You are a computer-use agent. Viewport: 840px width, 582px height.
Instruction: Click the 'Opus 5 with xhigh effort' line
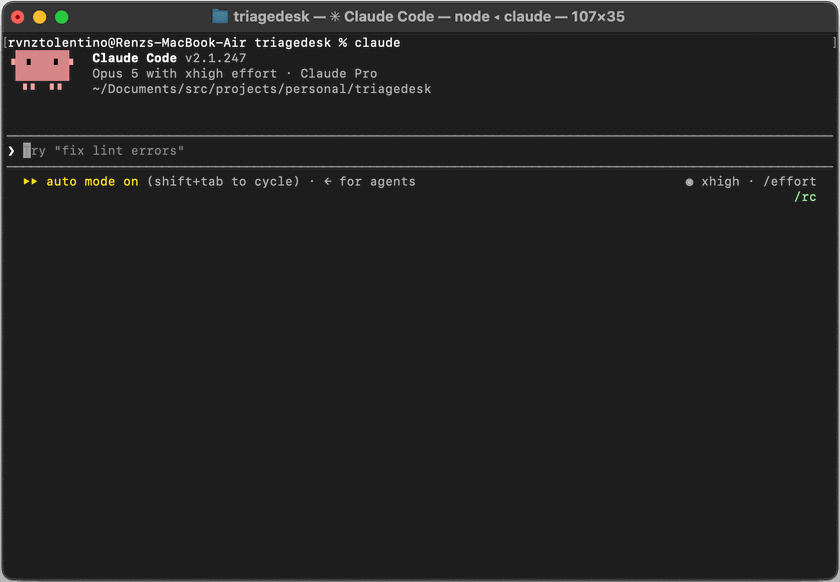(184, 73)
